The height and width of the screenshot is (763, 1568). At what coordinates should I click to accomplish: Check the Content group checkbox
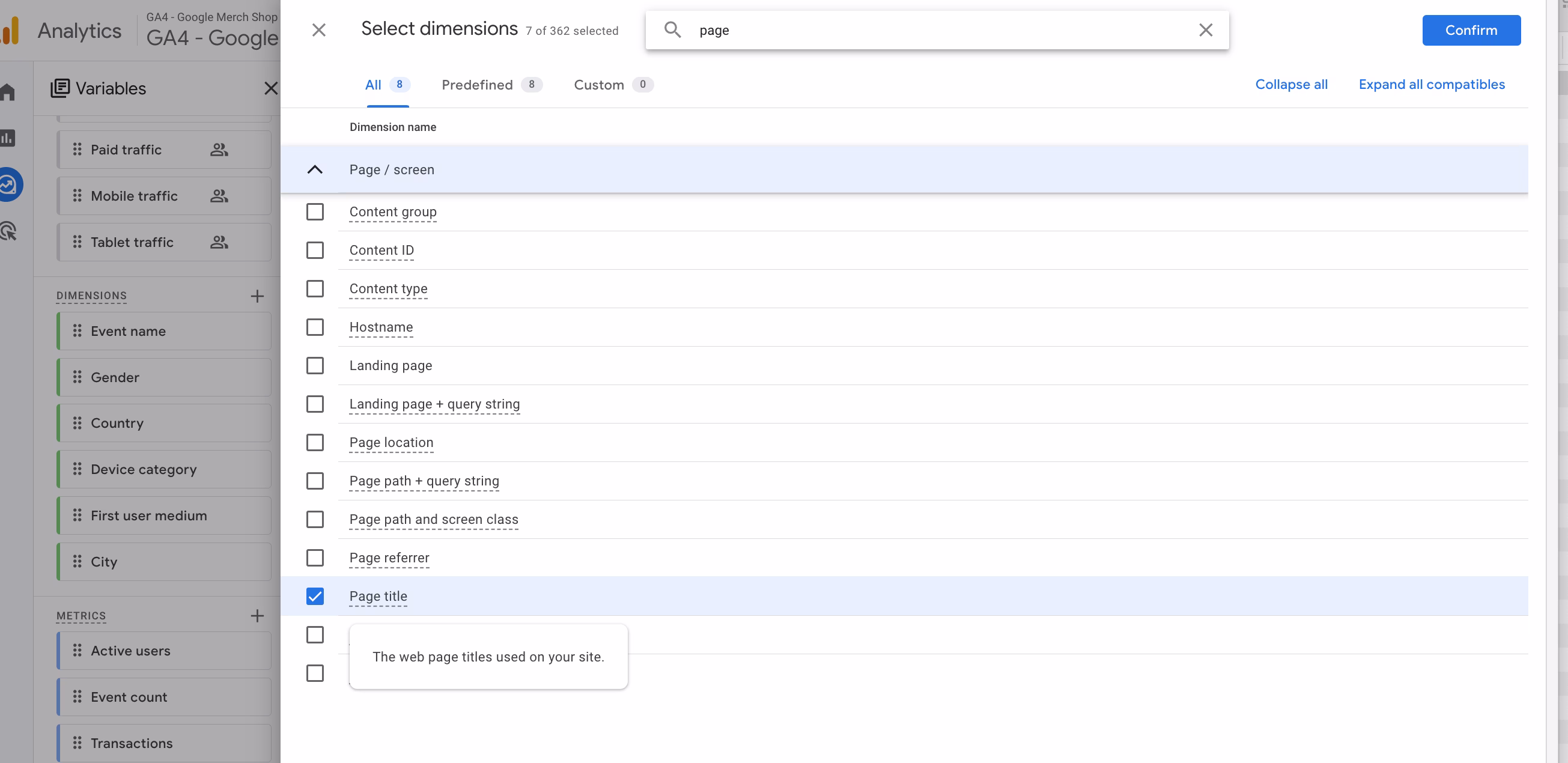point(315,212)
